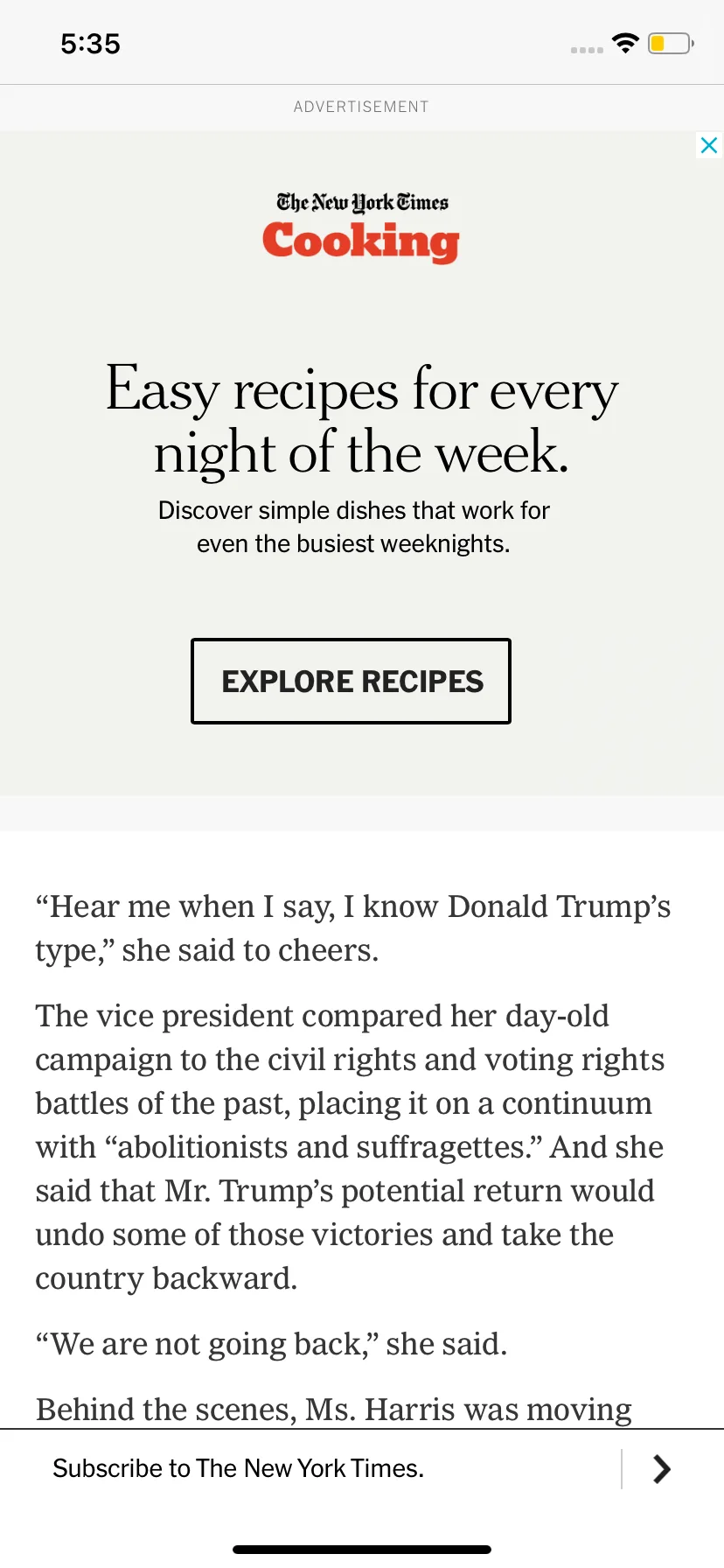Click the EXPLORE RECIPES button
Screen dimensions: 724x1568
[x=351, y=681]
